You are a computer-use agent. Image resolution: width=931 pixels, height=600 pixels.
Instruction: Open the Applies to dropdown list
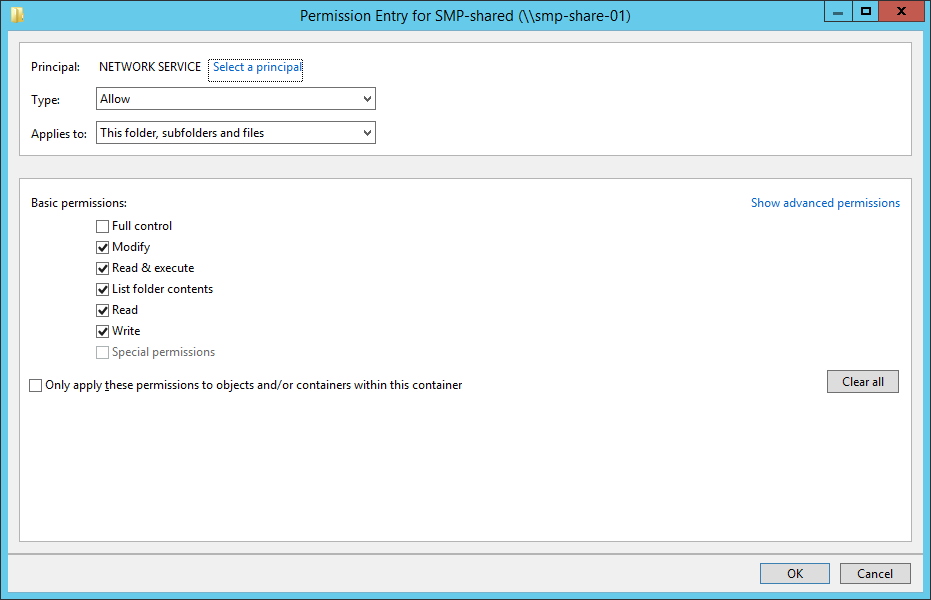pyautogui.click(x=236, y=133)
